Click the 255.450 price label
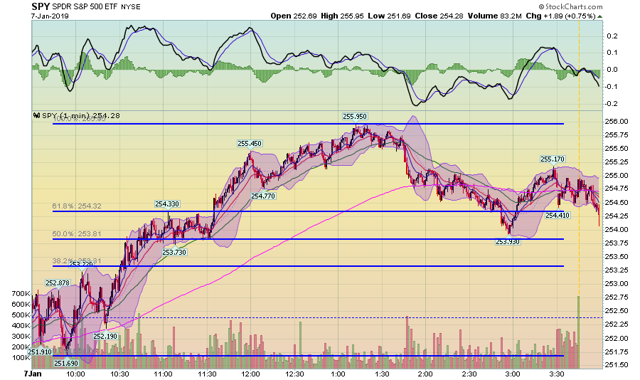The width and height of the screenshot is (640, 380). pyautogui.click(x=249, y=144)
